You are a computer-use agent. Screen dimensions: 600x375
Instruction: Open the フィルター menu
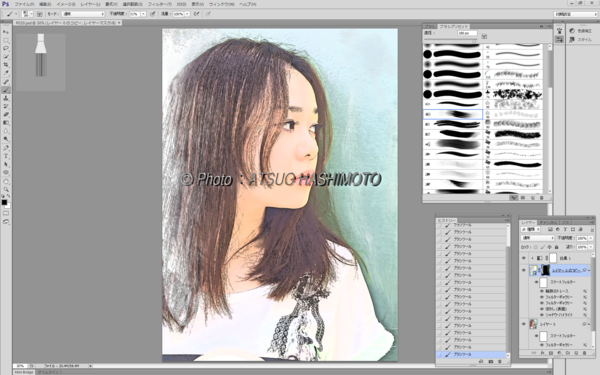point(160,4)
